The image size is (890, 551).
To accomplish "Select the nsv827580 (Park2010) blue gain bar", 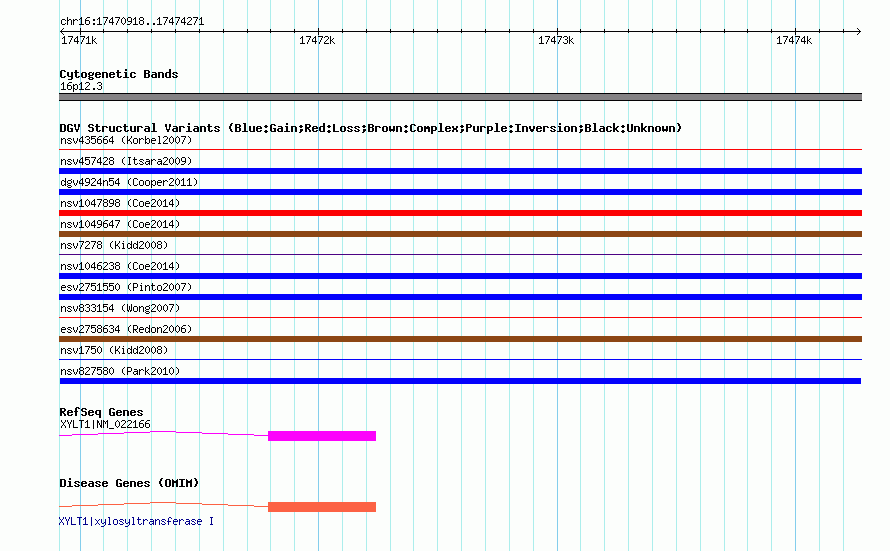I will click(460, 381).
